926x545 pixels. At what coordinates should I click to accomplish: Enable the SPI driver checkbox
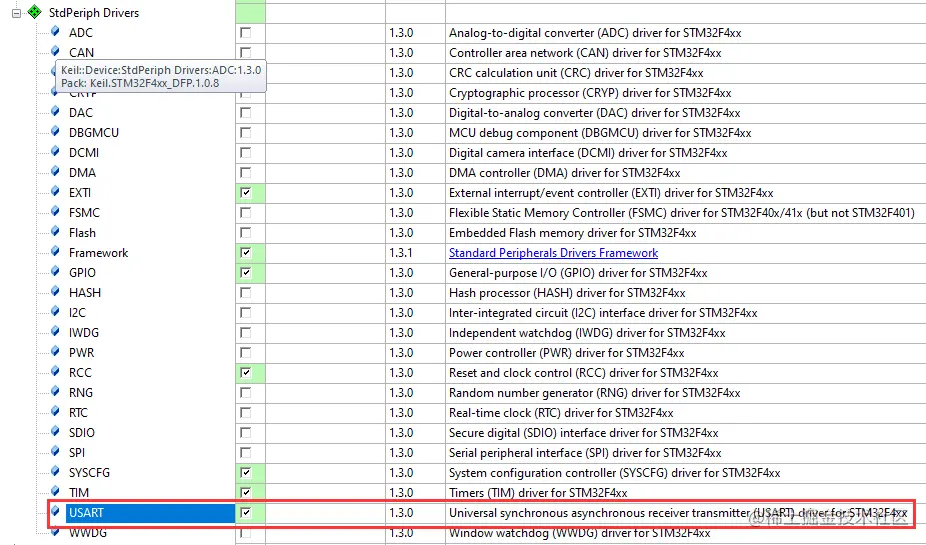click(x=246, y=452)
